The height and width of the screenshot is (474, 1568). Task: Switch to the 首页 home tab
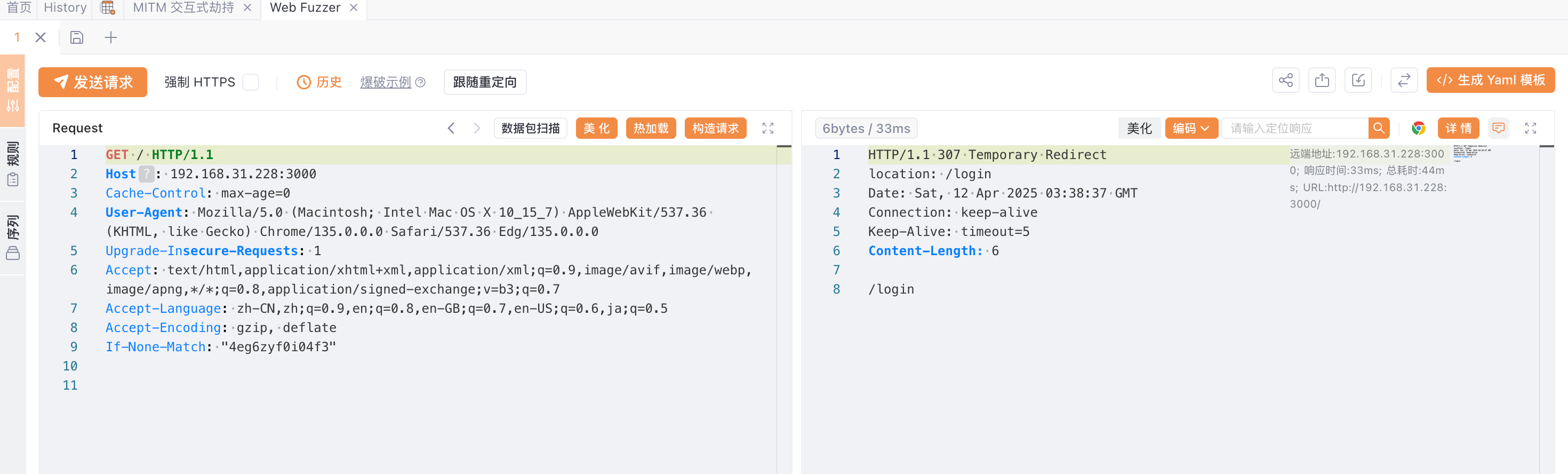click(19, 8)
